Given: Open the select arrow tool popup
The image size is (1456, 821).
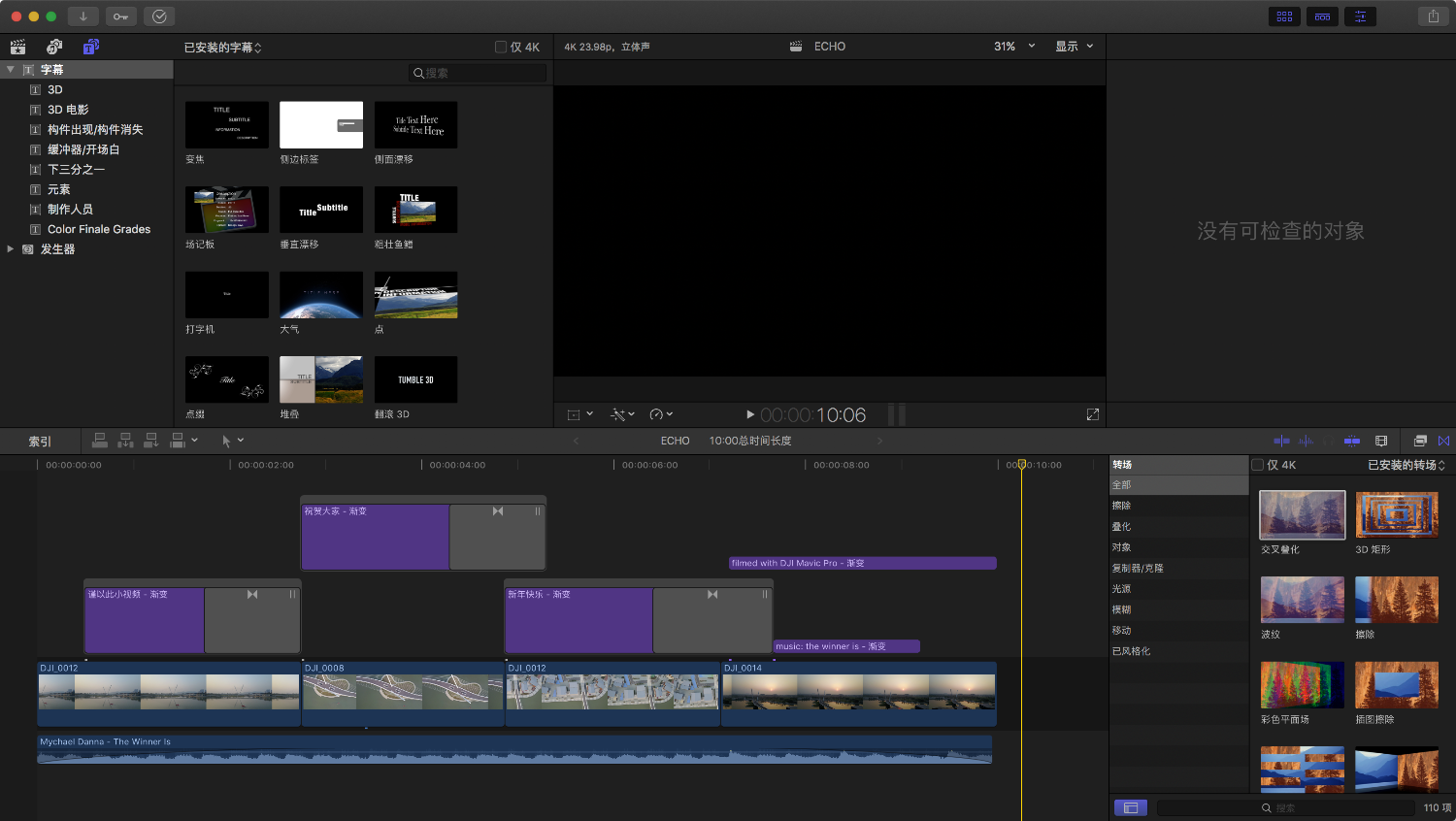Looking at the screenshot, I should pos(233,441).
